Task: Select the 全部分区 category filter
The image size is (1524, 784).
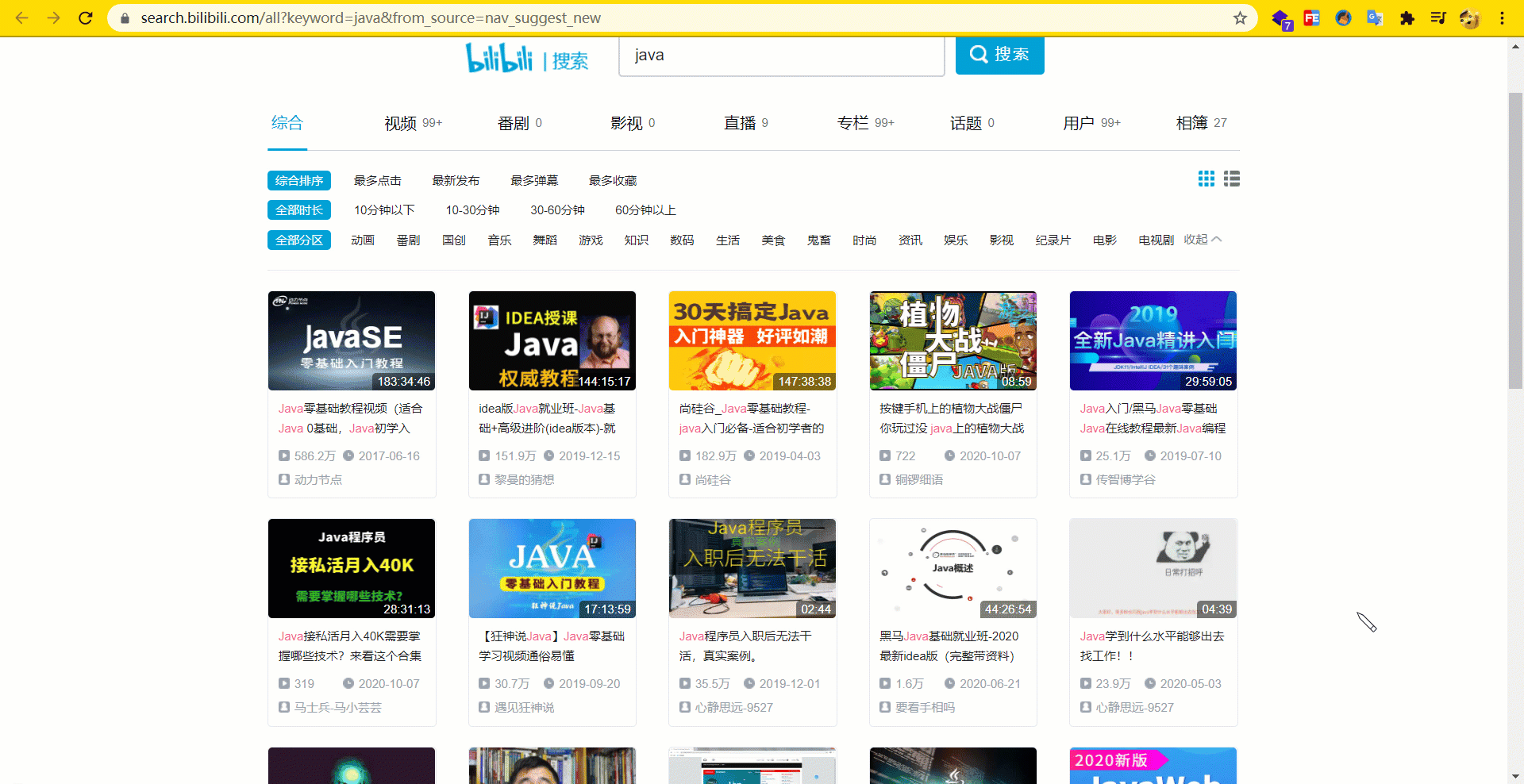Action: point(299,240)
